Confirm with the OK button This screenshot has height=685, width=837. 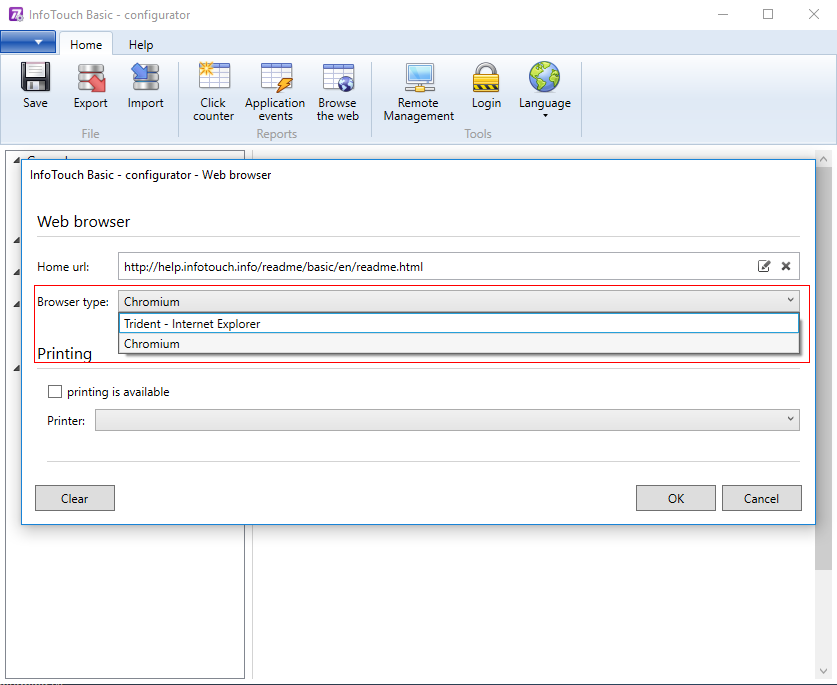point(676,498)
